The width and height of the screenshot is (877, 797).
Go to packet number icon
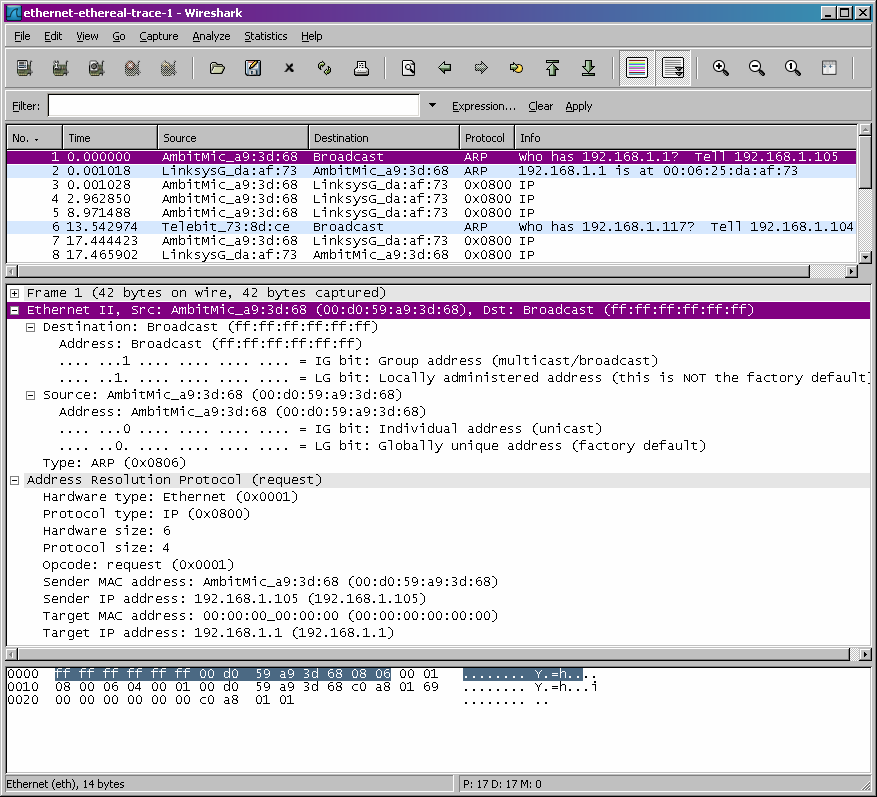(x=516, y=68)
